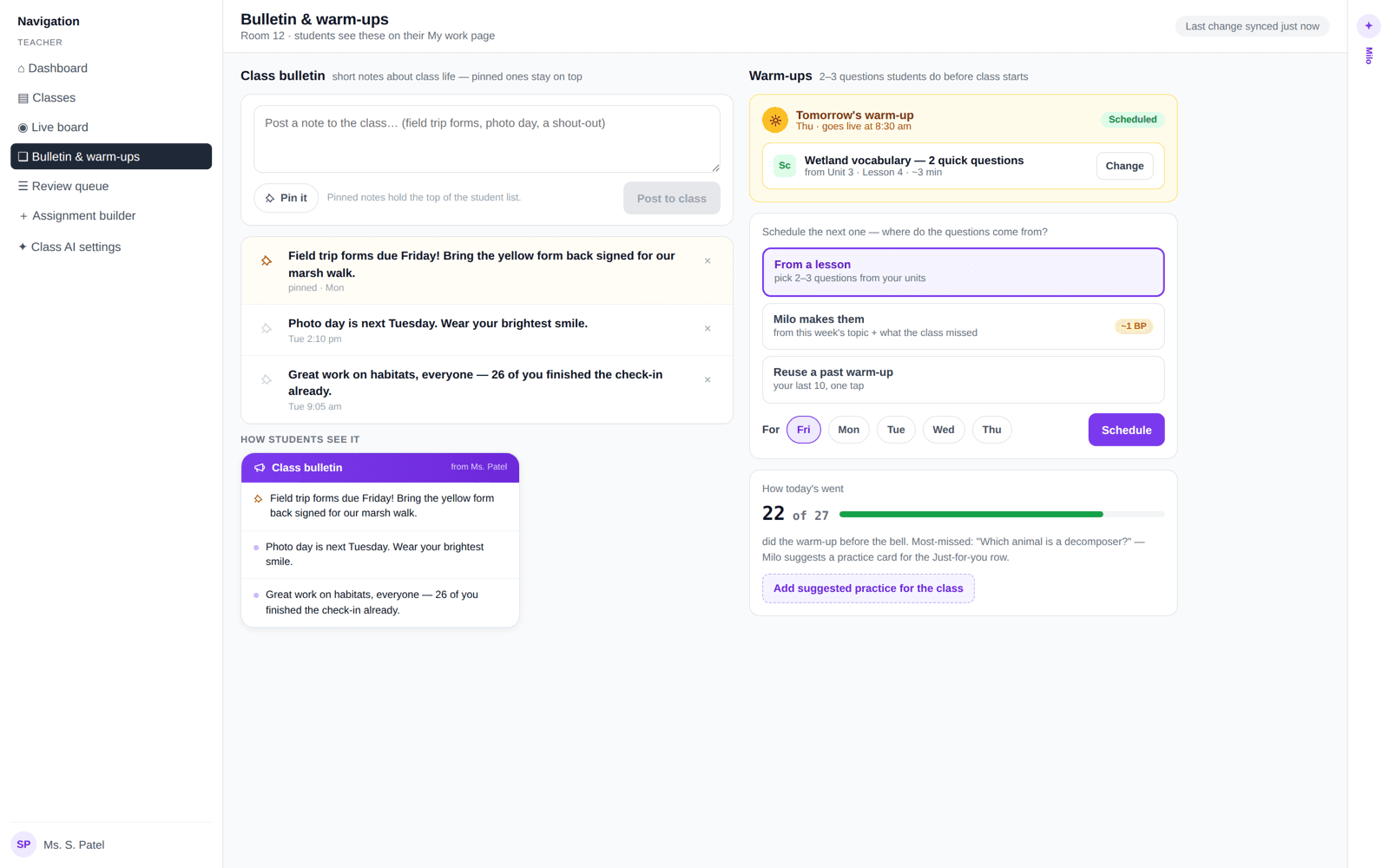Go to Classes in sidebar
Screen dimensions: 1389x868
(x=111, y=98)
